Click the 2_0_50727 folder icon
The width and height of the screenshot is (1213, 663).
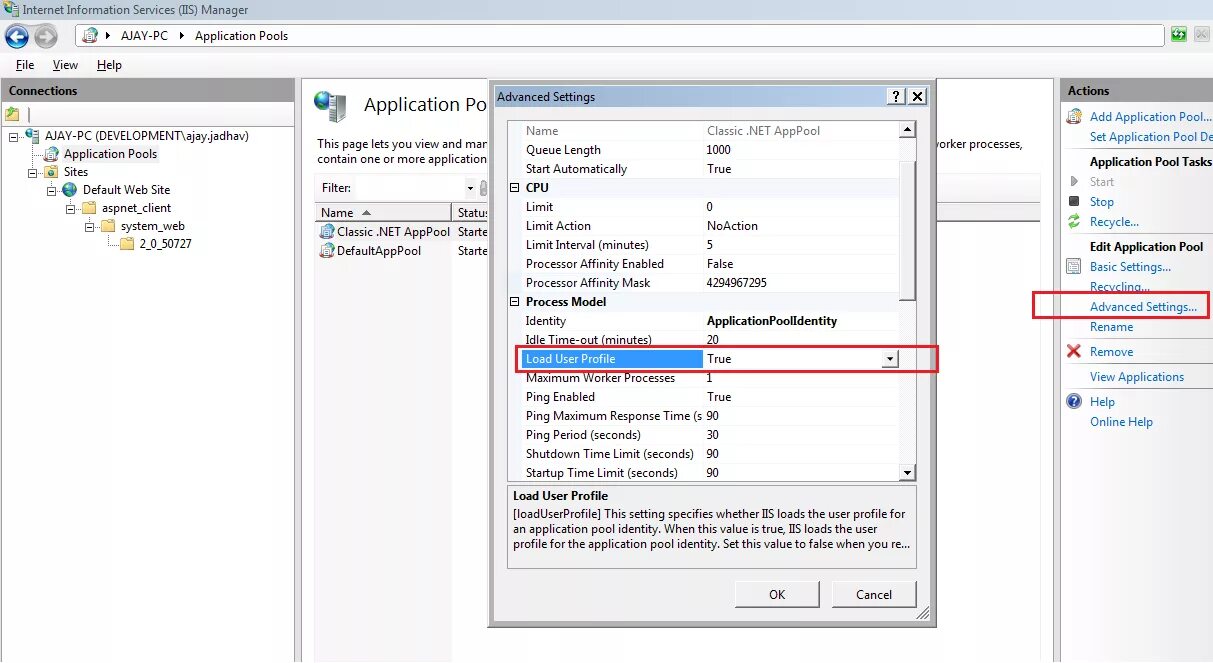(x=127, y=244)
